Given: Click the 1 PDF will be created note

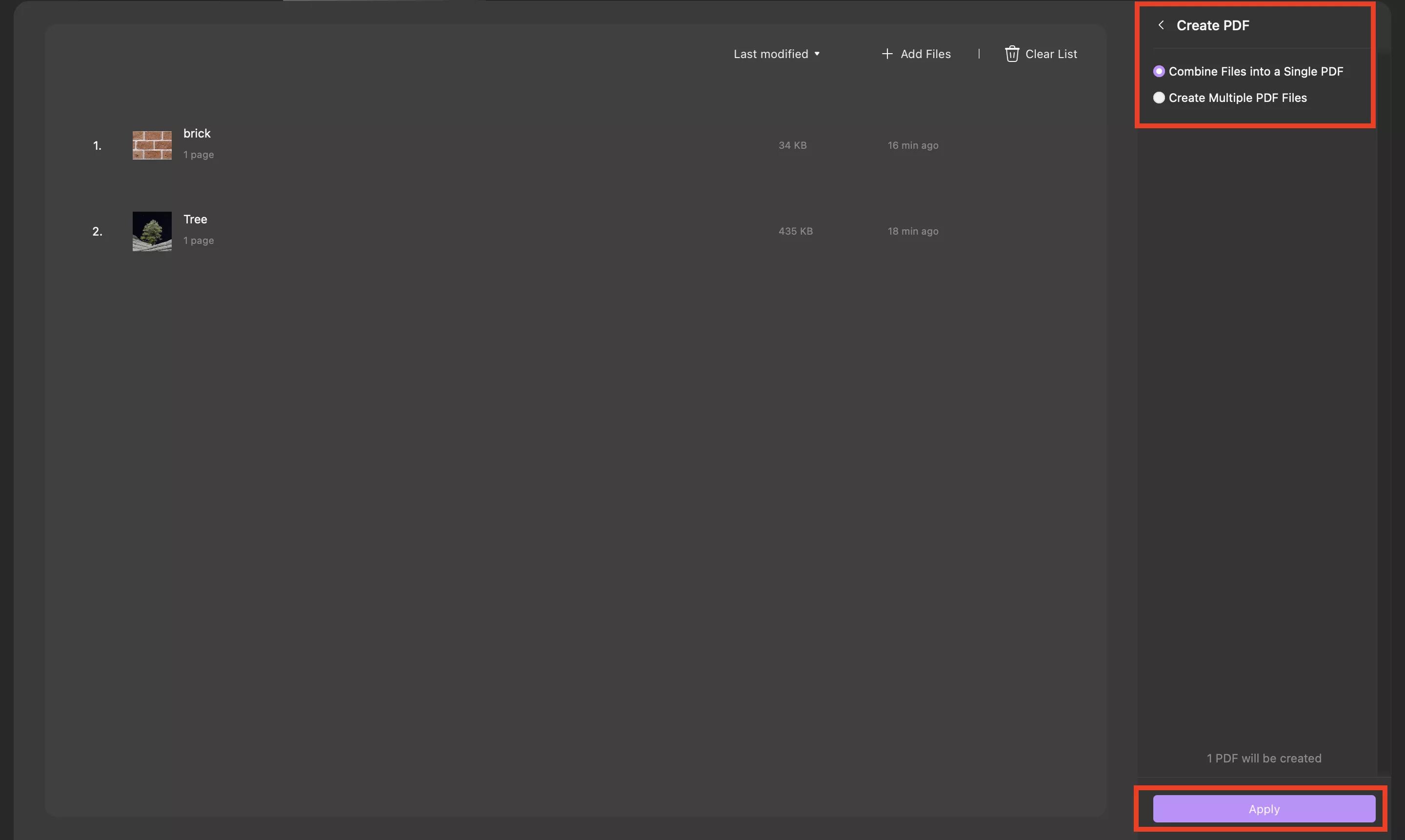Looking at the screenshot, I should 1264,759.
